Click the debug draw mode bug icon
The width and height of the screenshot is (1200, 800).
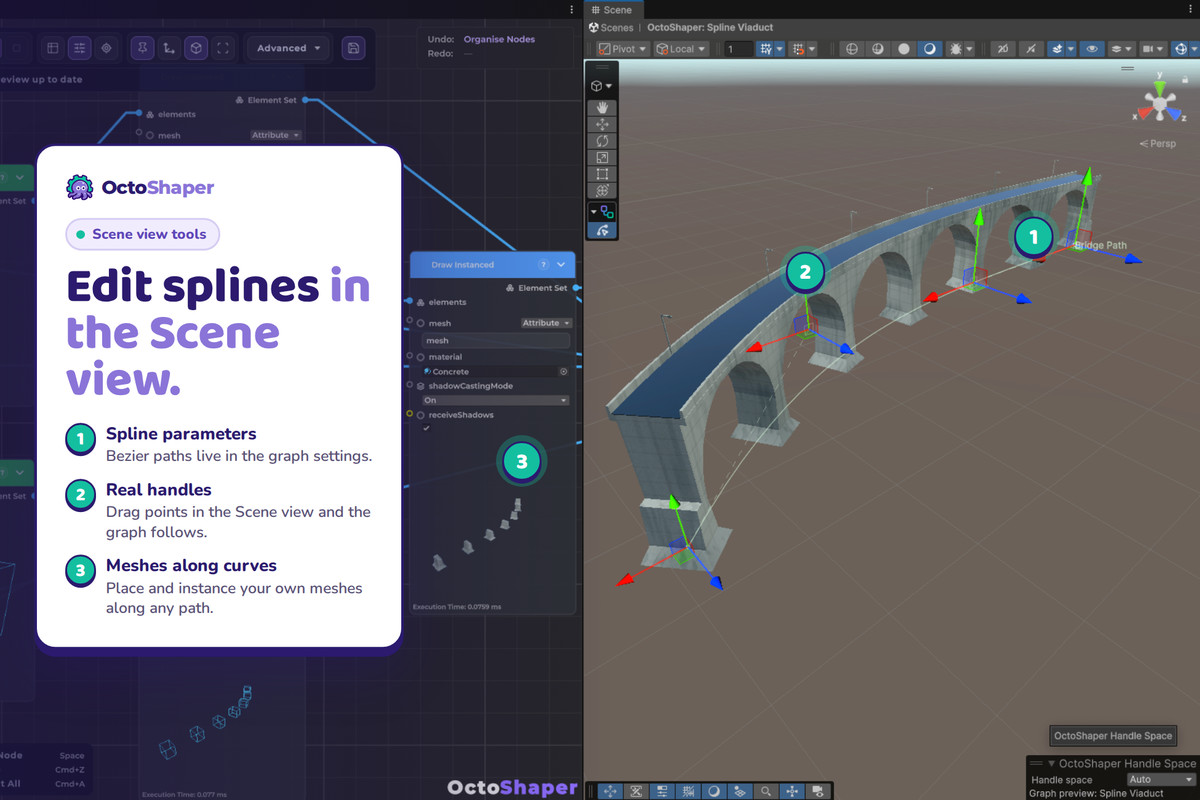tap(955, 48)
